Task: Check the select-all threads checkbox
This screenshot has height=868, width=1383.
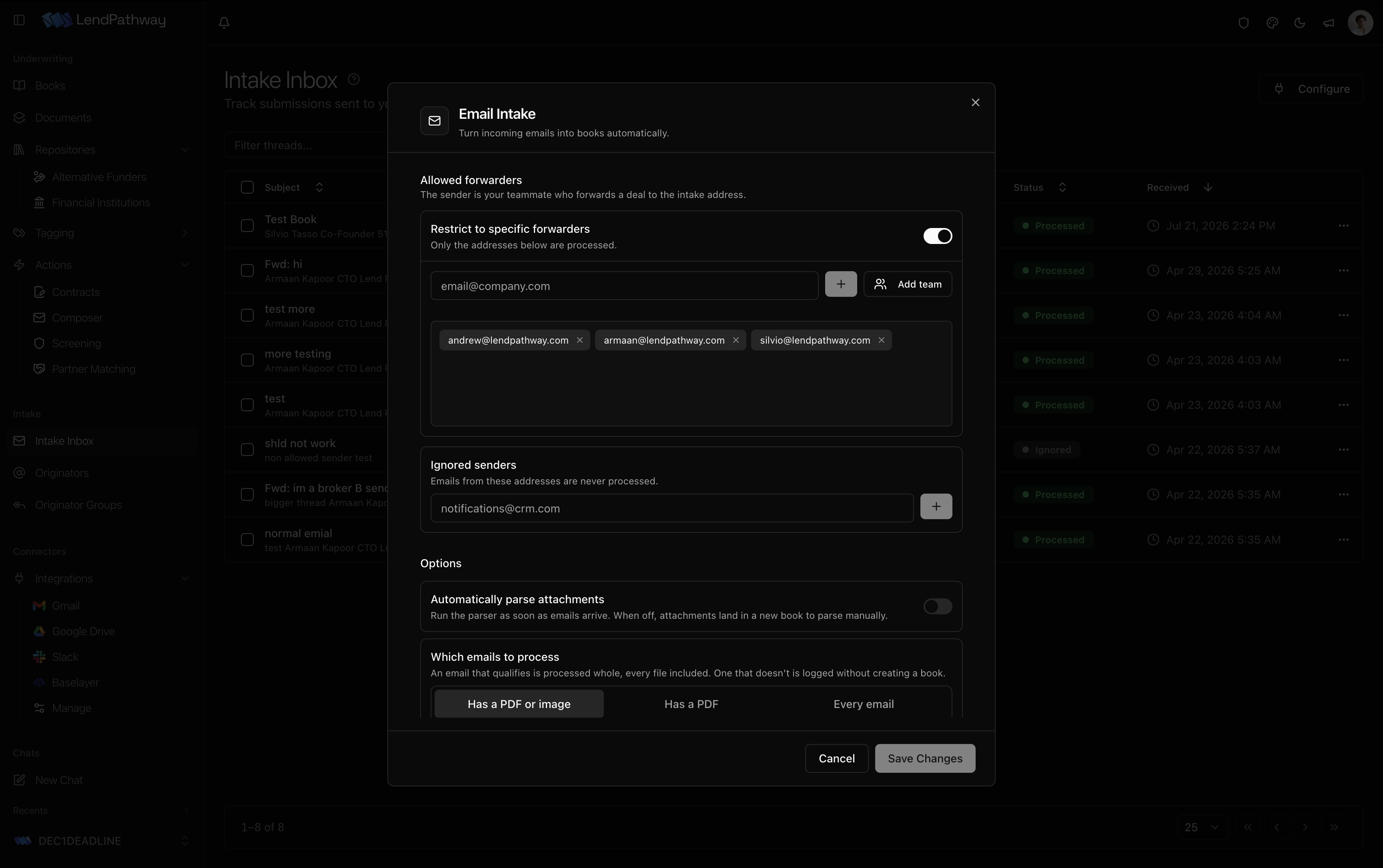Action: [247, 187]
